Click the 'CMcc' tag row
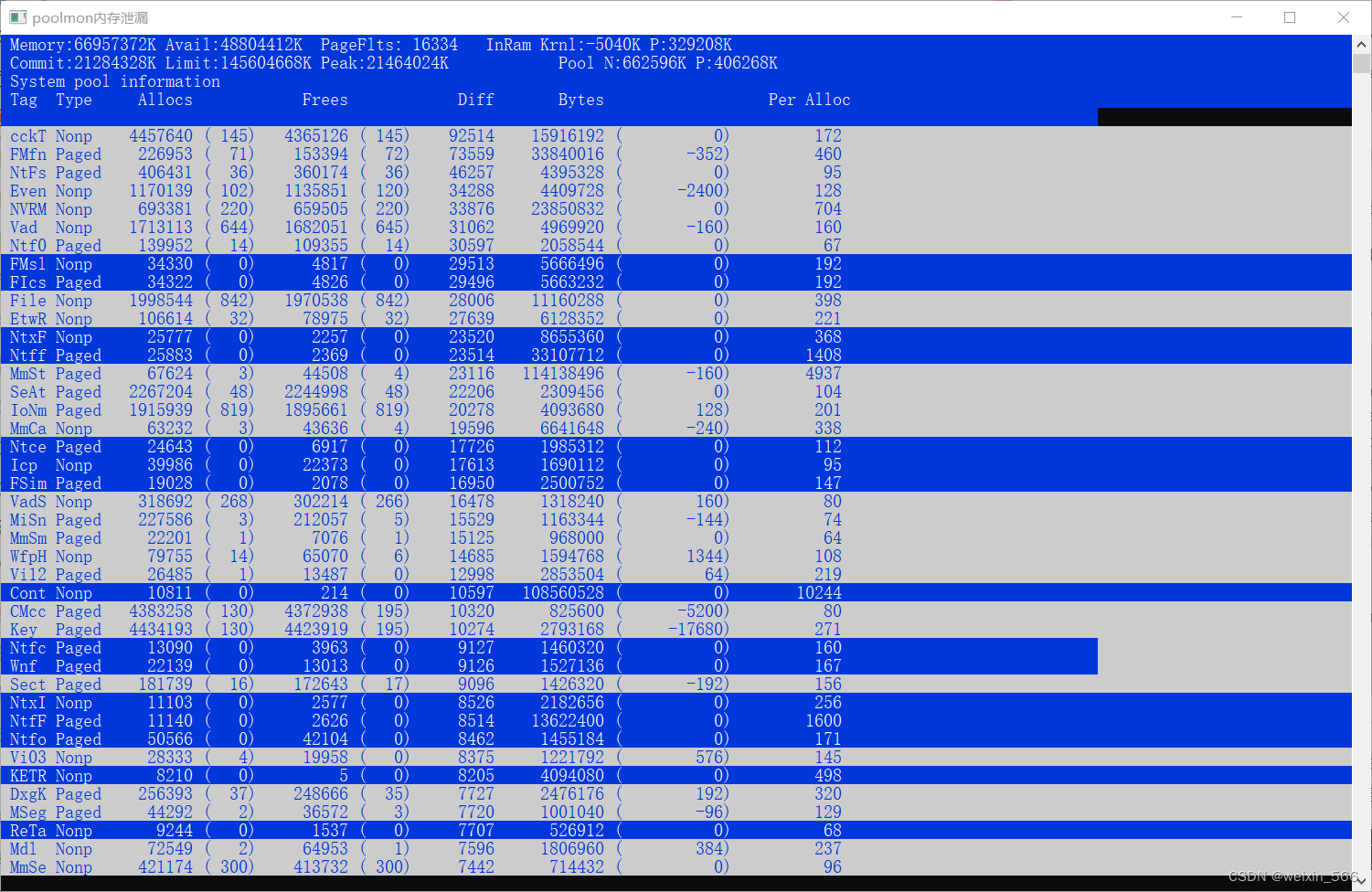This screenshot has height=892, width=1372. pos(676,611)
